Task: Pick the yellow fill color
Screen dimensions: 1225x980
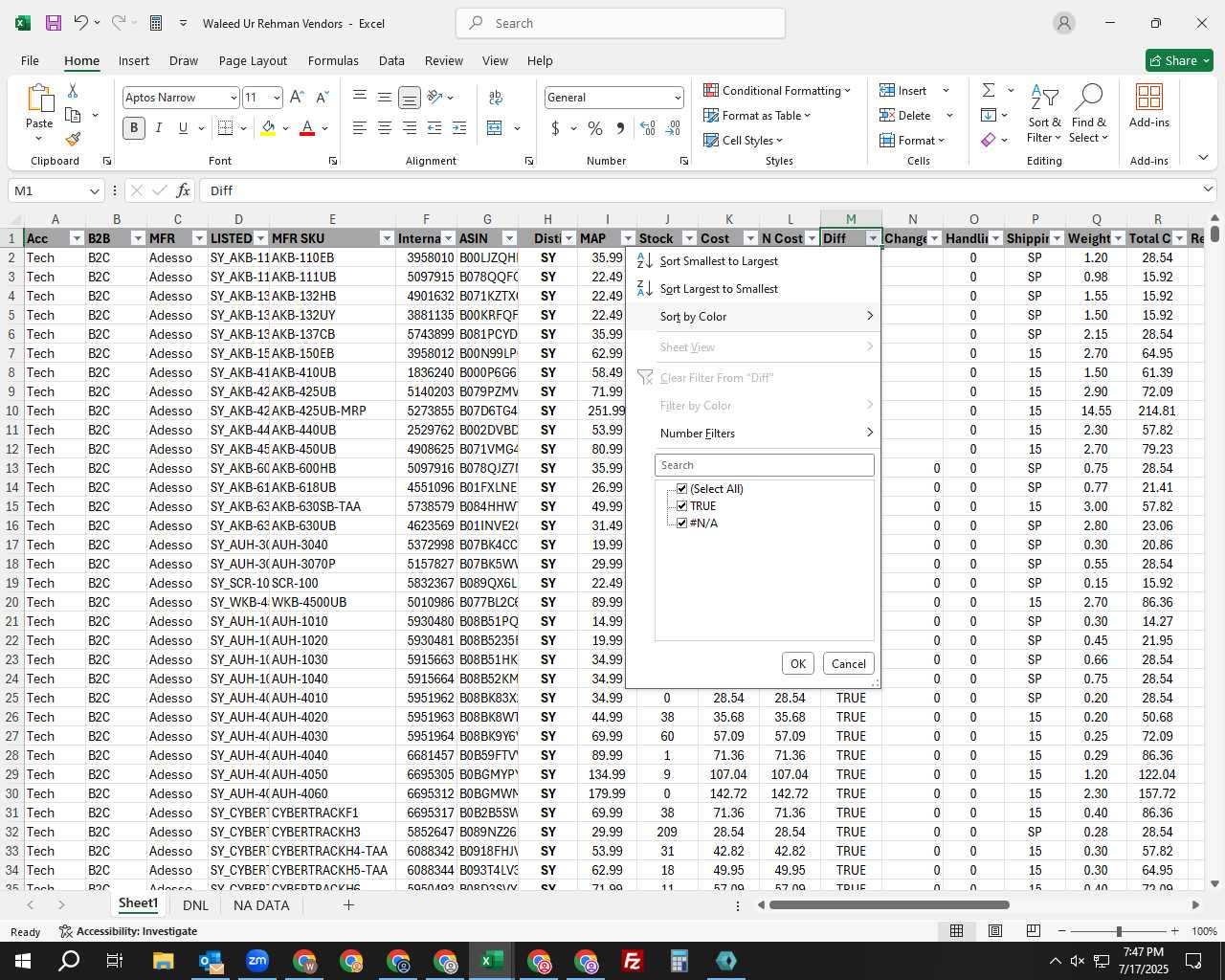Action: [x=269, y=127]
